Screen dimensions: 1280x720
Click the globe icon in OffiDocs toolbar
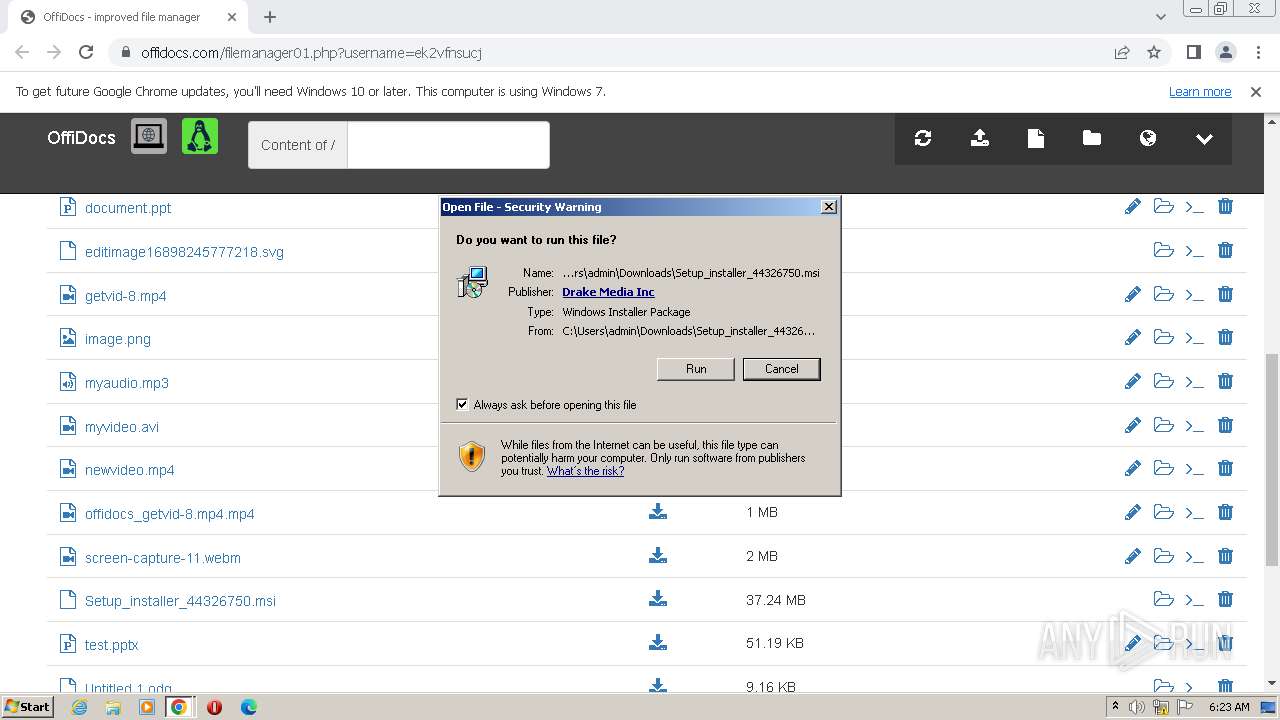[x=1148, y=138]
